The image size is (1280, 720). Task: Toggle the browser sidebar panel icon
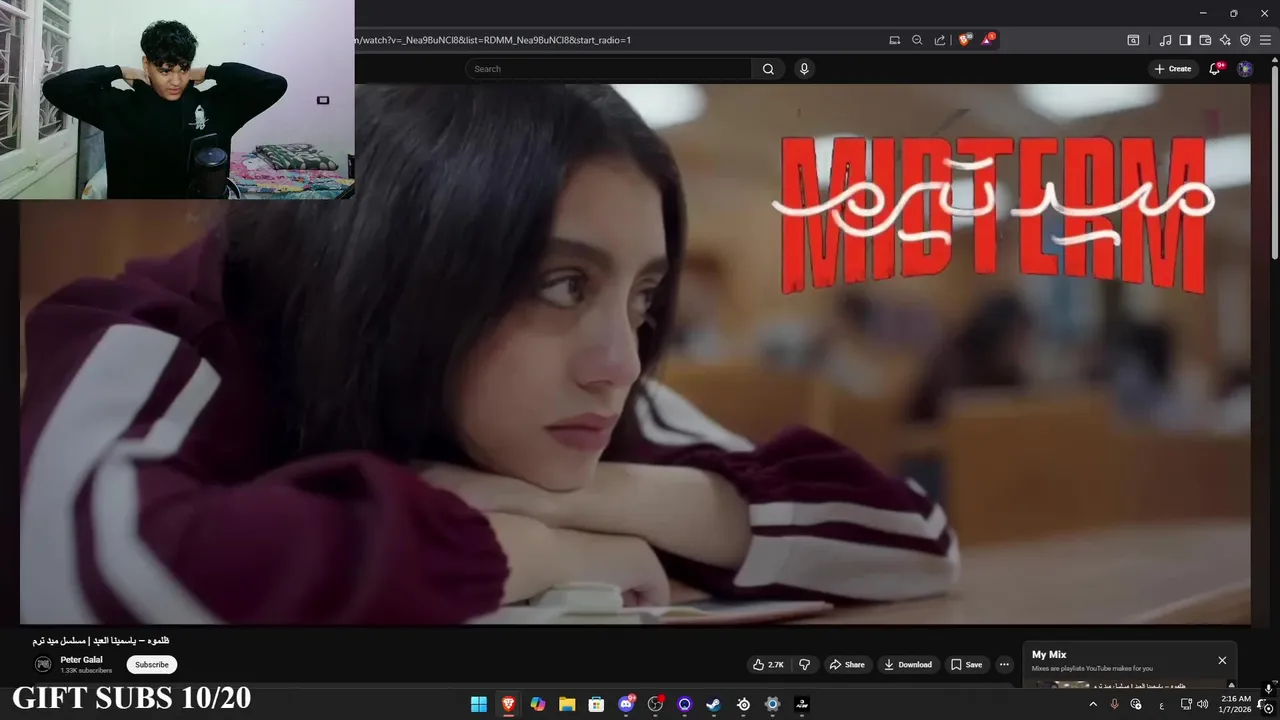point(1185,40)
